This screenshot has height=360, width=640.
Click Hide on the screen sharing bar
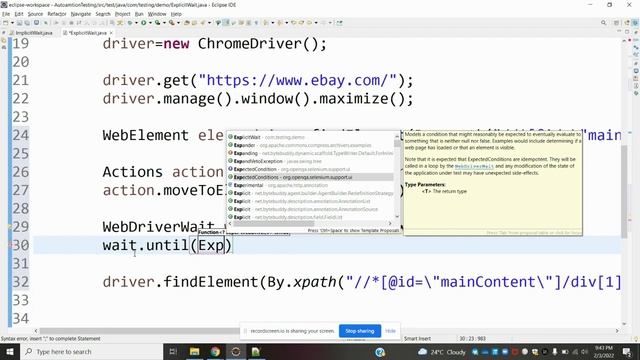click(x=390, y=331)
